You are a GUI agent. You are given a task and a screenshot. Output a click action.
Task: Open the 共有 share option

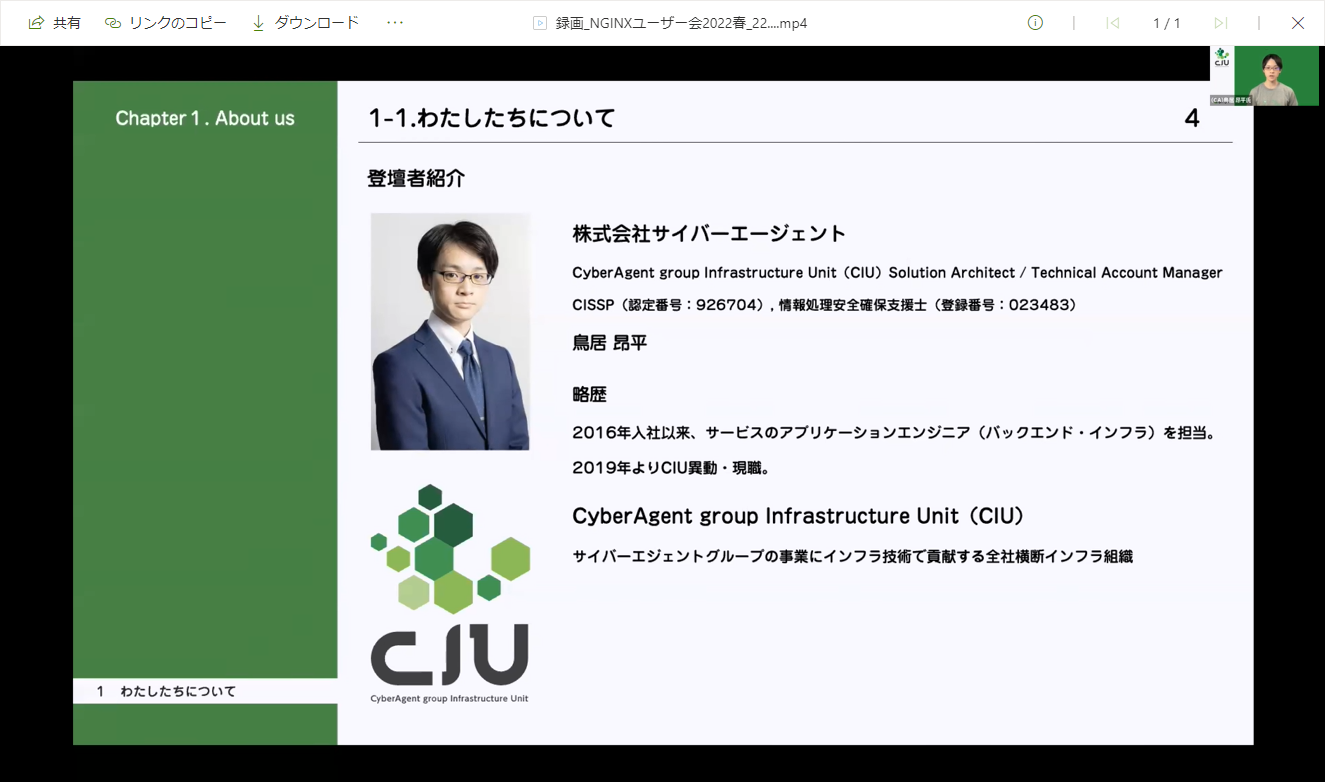(54, 23)
